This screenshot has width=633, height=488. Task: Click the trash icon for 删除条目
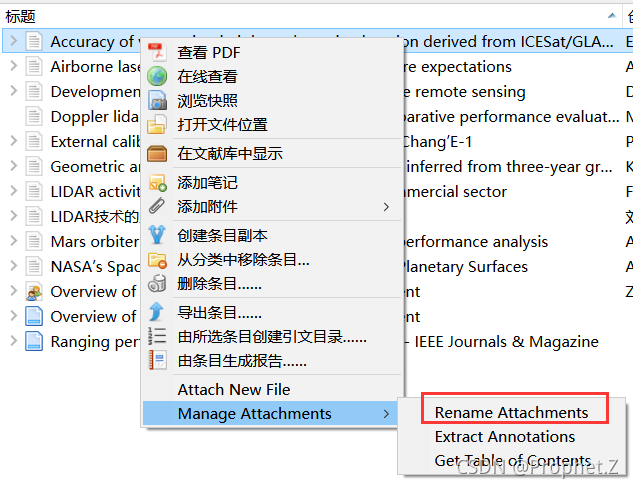pyautogui.click(x=157, y=283)
